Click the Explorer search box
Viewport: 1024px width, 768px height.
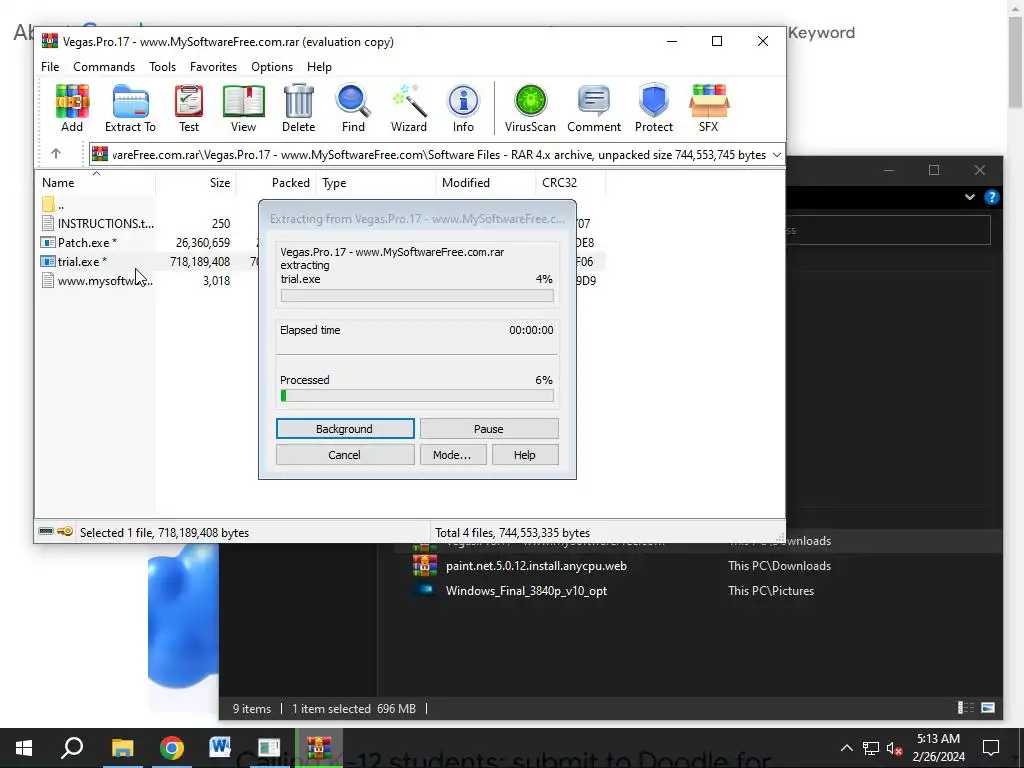(890, 230)
